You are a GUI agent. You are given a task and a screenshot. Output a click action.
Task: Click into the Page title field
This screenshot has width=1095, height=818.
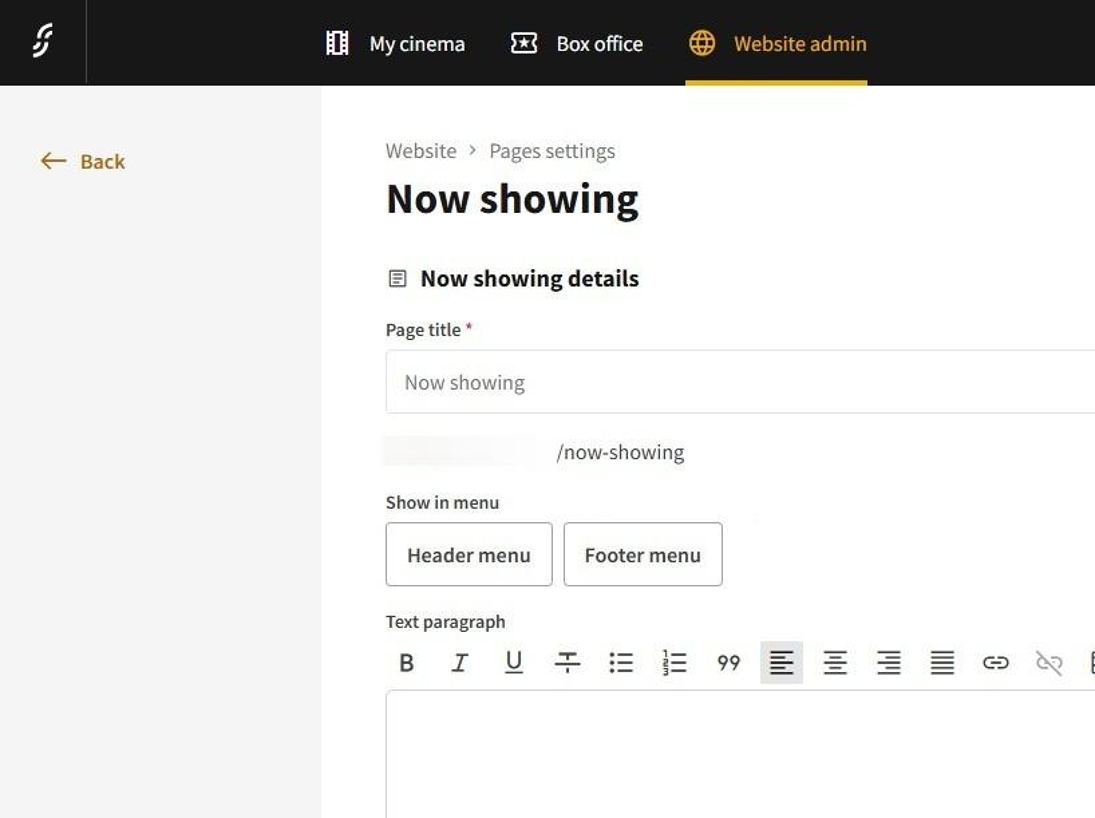(740, 382)
